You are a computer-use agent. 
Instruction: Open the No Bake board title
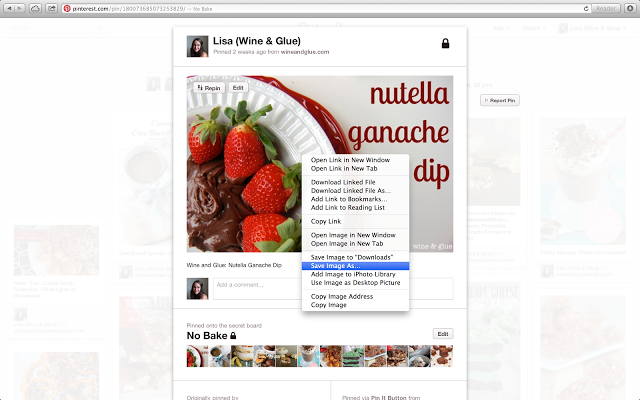pyautogui.click(x=207, y=336)
